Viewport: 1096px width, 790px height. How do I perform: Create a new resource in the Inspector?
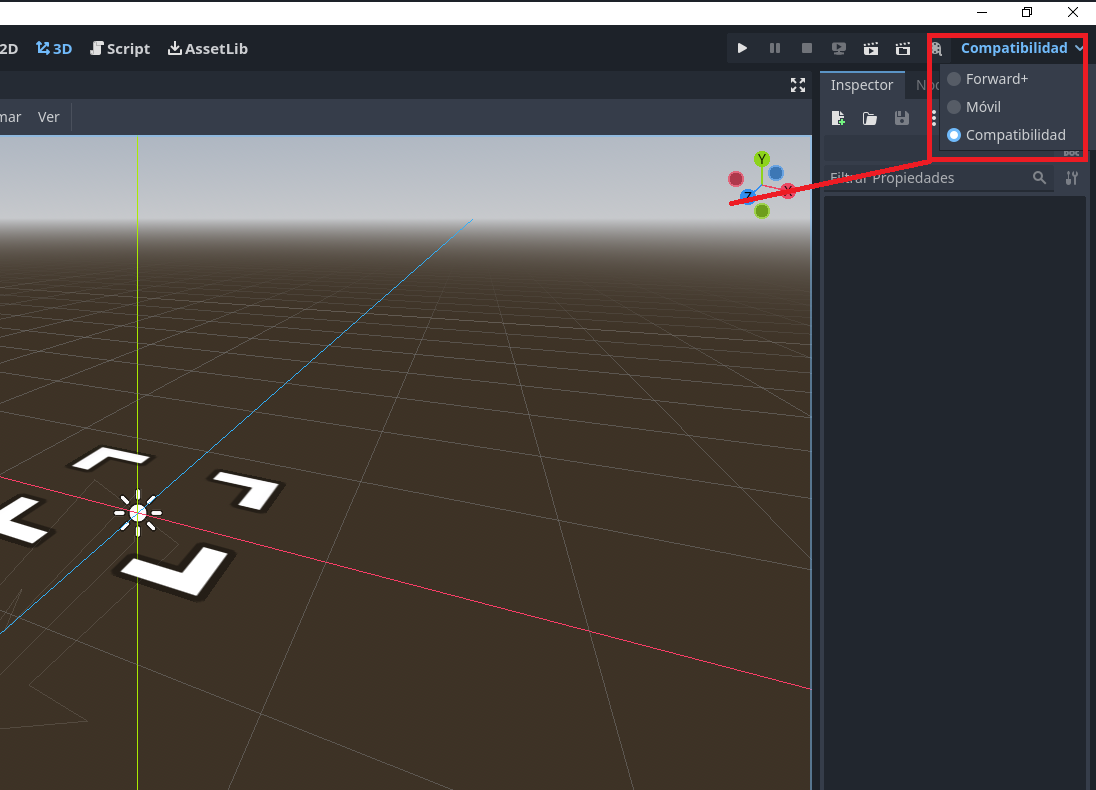point(838,118)
